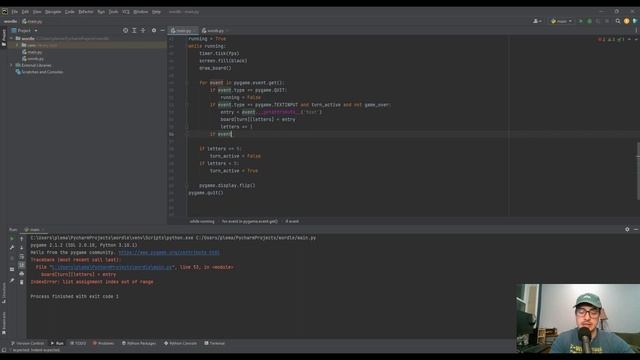Open the user account icon dropdown
The height and width of the screenshot is (360, 640).
tap(537, 21)
